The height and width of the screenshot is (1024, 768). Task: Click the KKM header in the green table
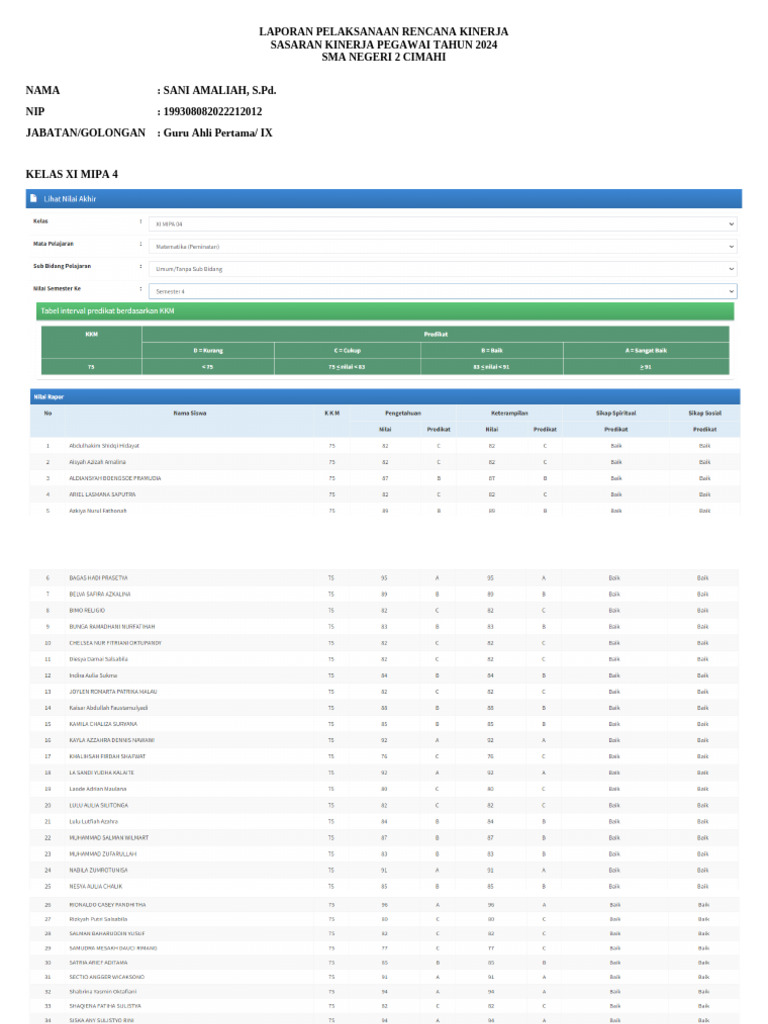click(x=91, y=334)
